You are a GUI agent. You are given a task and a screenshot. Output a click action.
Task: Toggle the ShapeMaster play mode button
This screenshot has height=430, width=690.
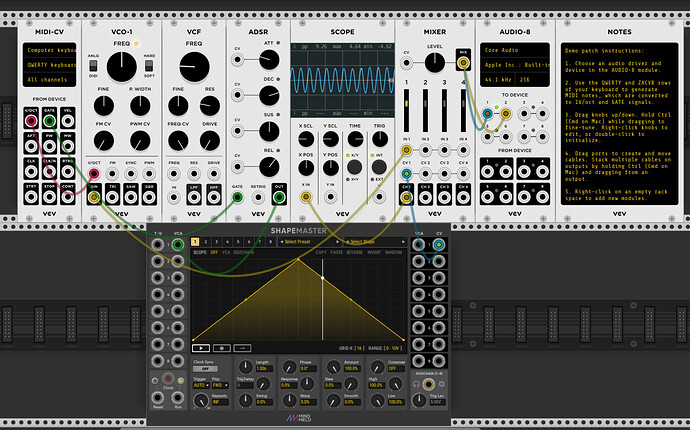[201, 348]
